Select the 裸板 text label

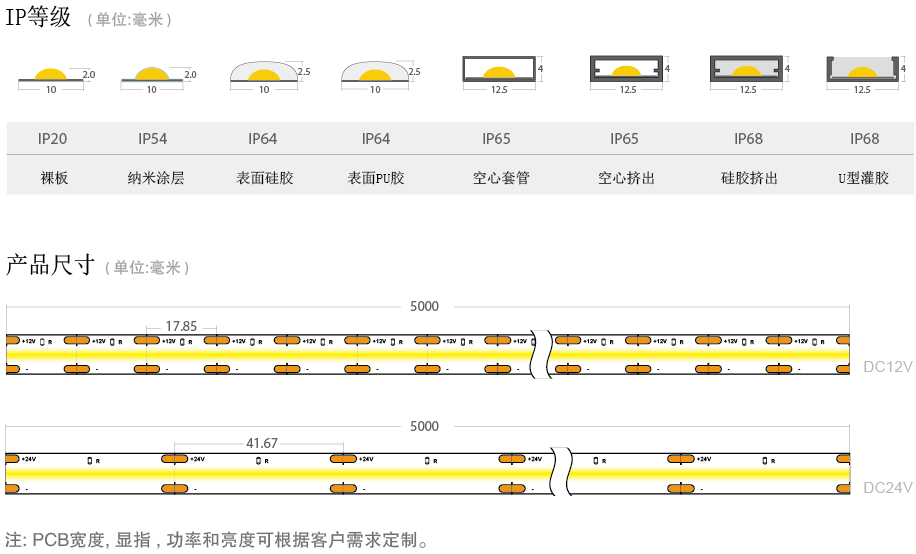click(54, 179)
